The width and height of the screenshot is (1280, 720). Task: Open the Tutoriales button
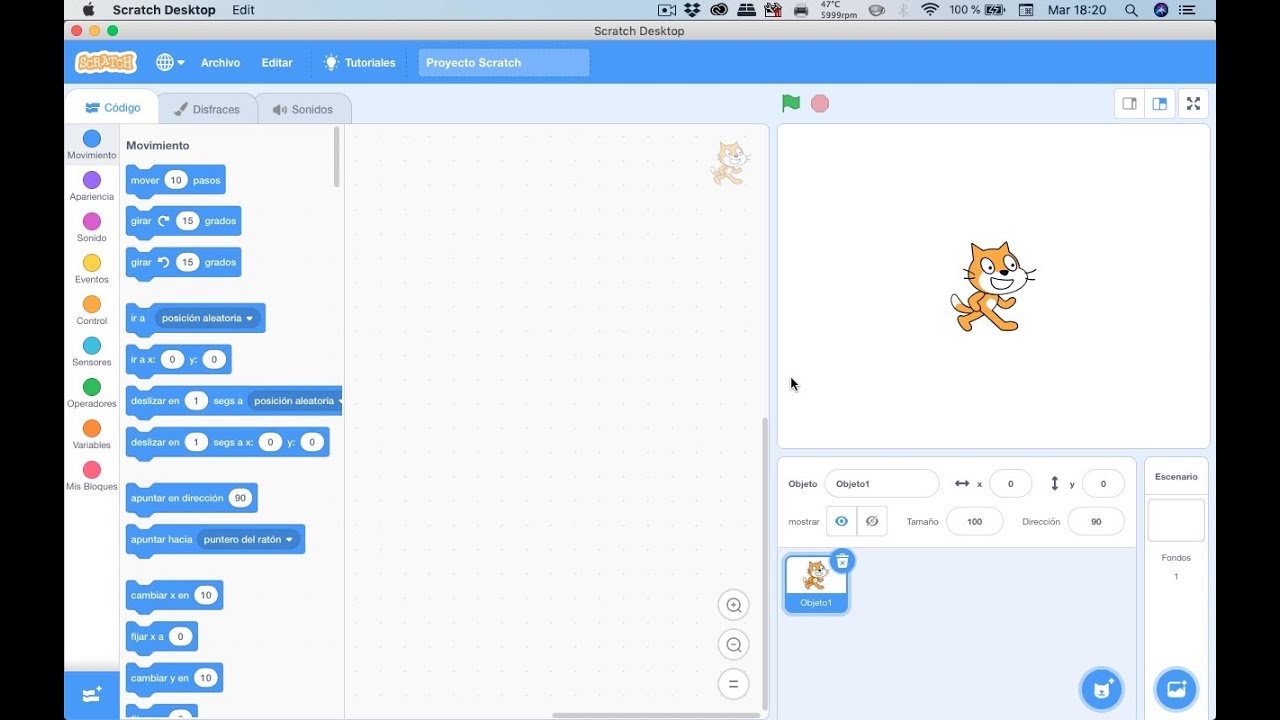tap(359, 62)
